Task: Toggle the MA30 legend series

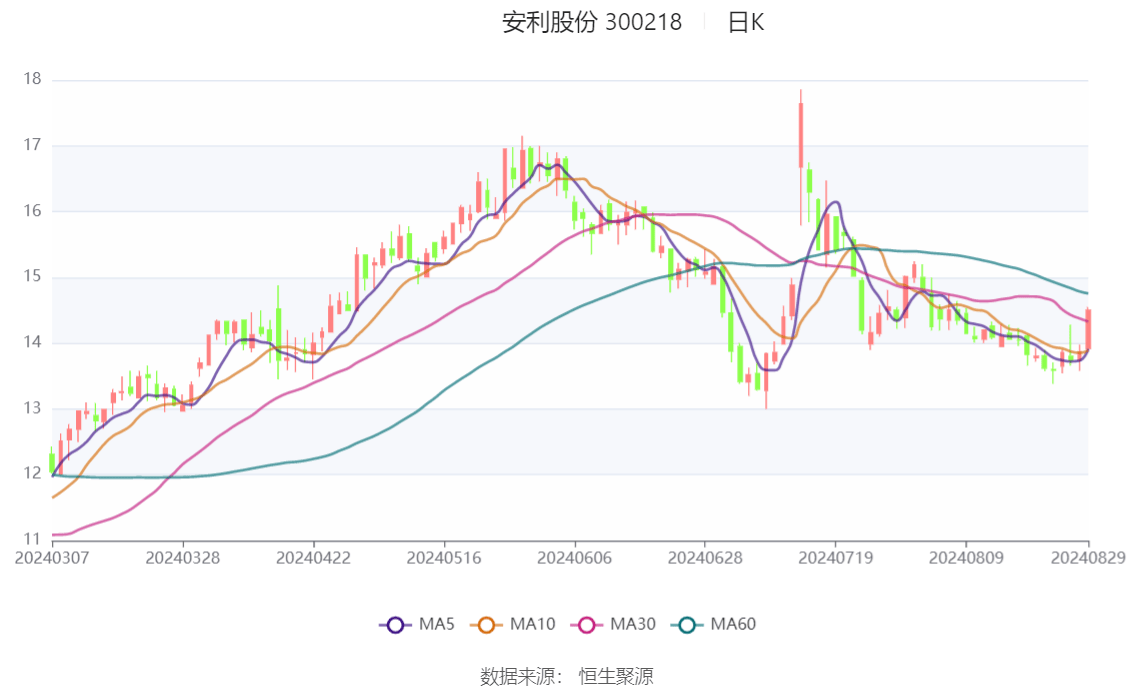Action: pos(613,625)
